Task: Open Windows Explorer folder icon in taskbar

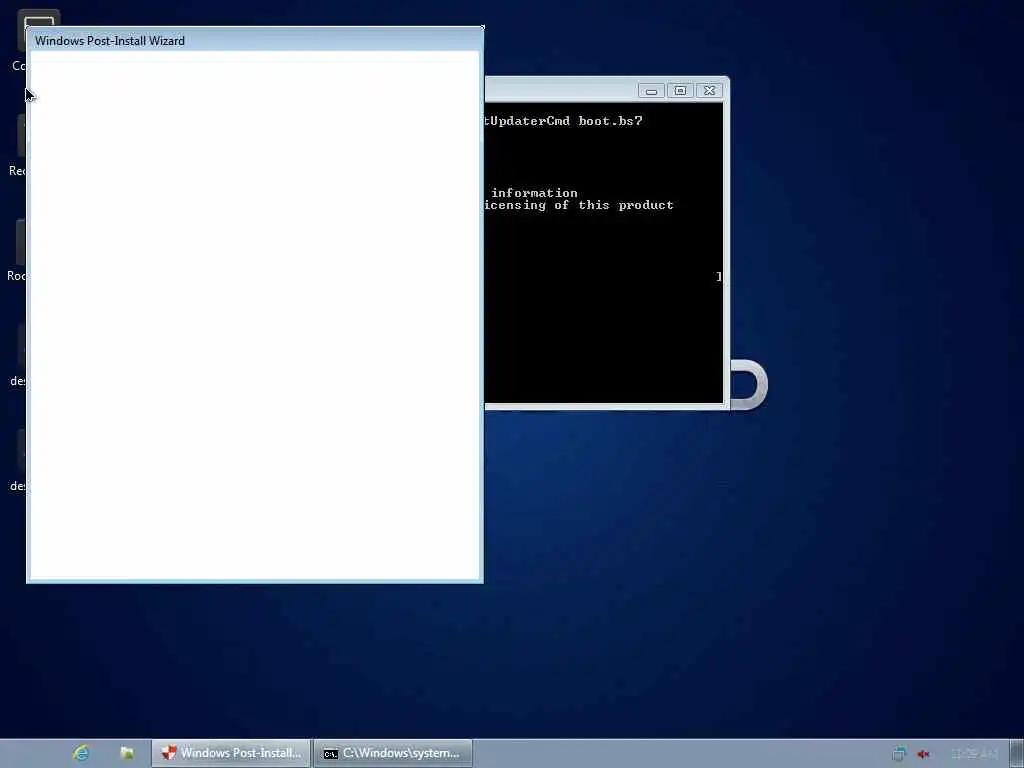Action: coord(127,753)
